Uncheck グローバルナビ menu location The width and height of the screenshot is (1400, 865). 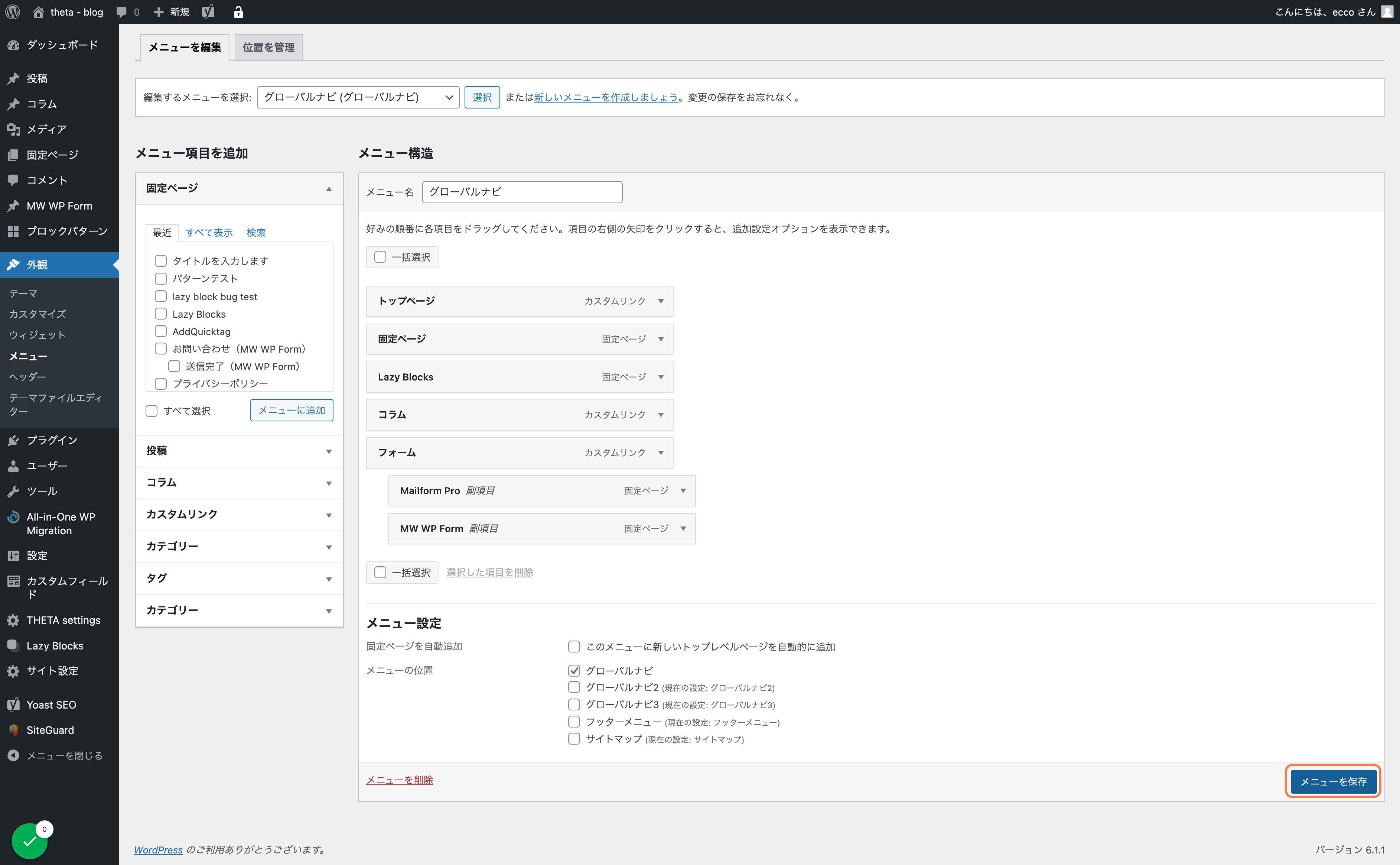(x=574, y=671)
